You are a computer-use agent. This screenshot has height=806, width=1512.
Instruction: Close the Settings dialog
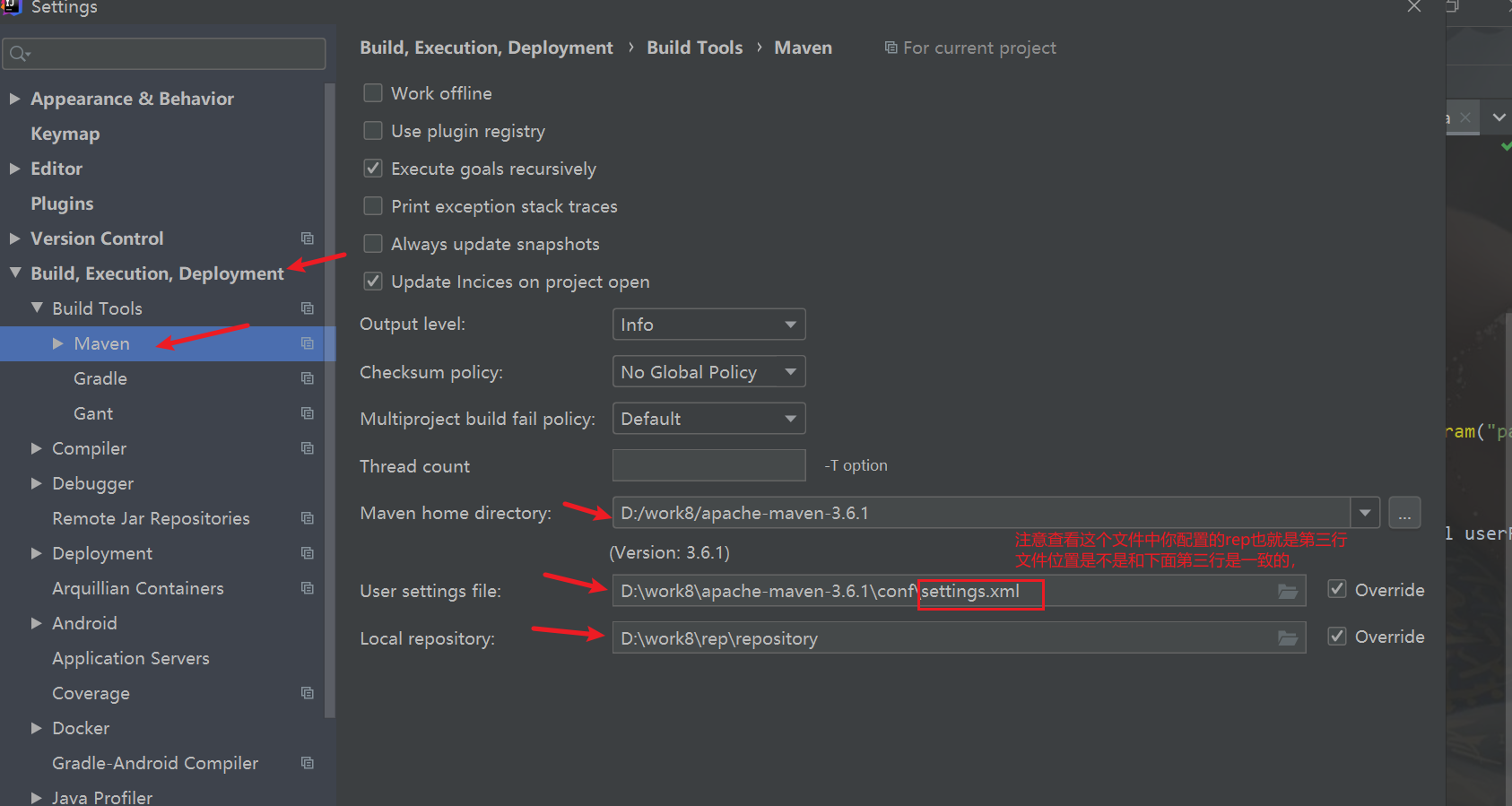coord(1414,6)
